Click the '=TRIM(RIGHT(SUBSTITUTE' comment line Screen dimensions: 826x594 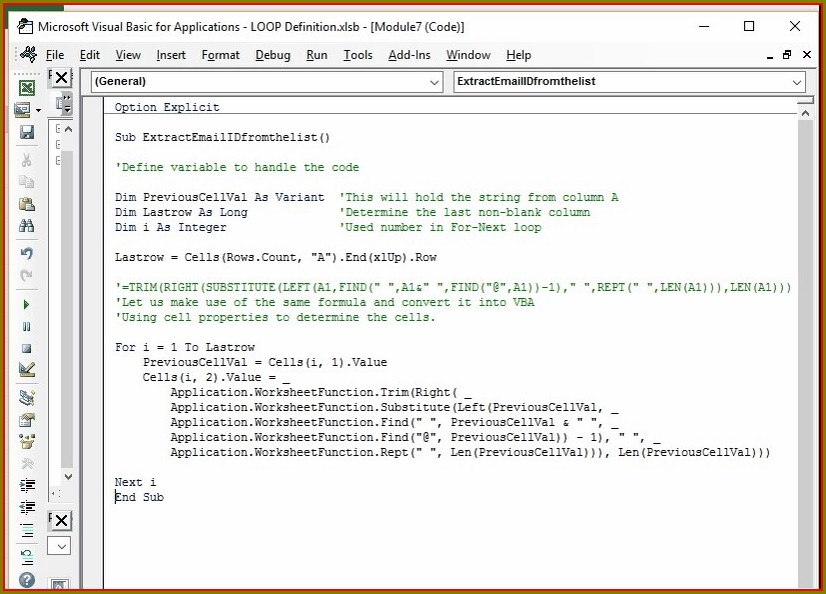click(453, 288)
